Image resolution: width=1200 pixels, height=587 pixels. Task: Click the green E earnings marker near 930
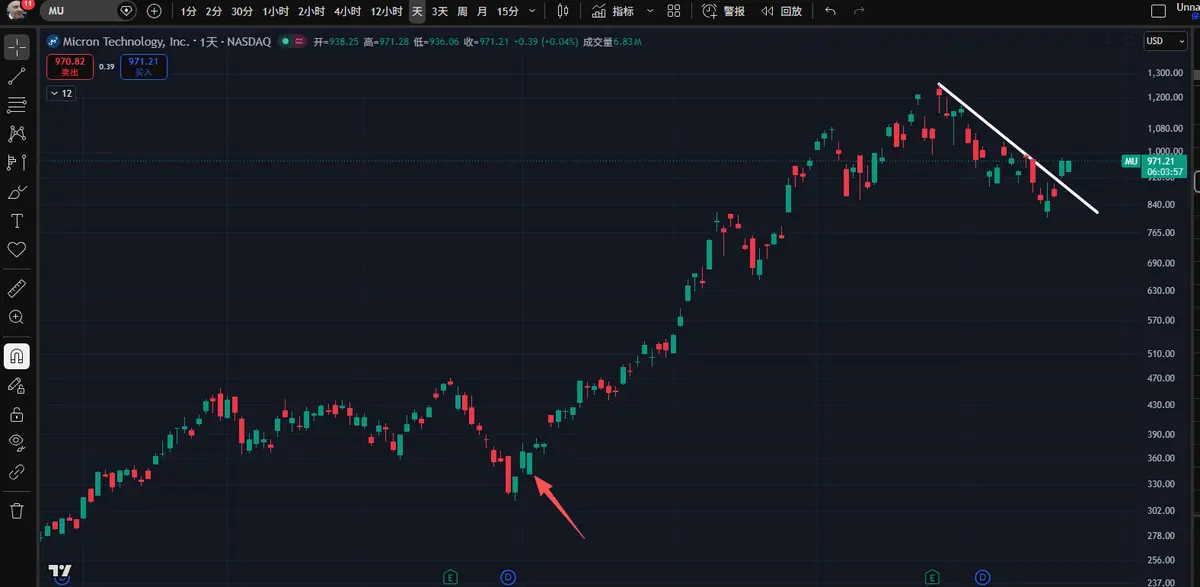(x=932, y=577)
